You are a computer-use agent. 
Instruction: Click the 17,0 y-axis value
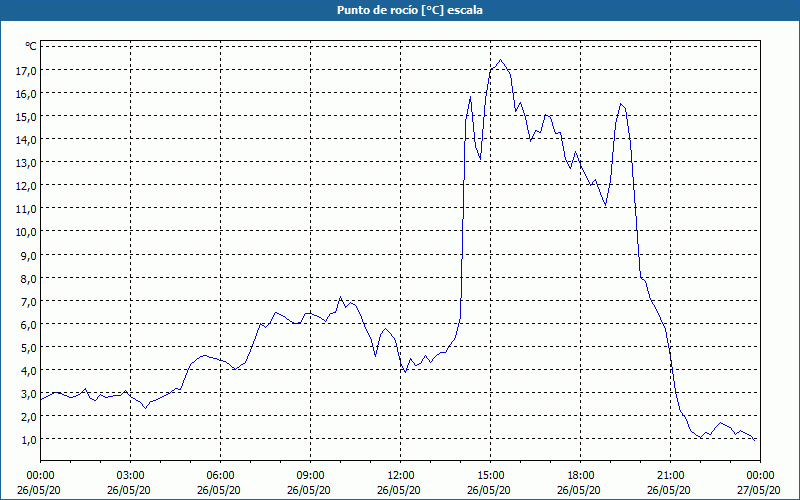[x=27, y=71]
